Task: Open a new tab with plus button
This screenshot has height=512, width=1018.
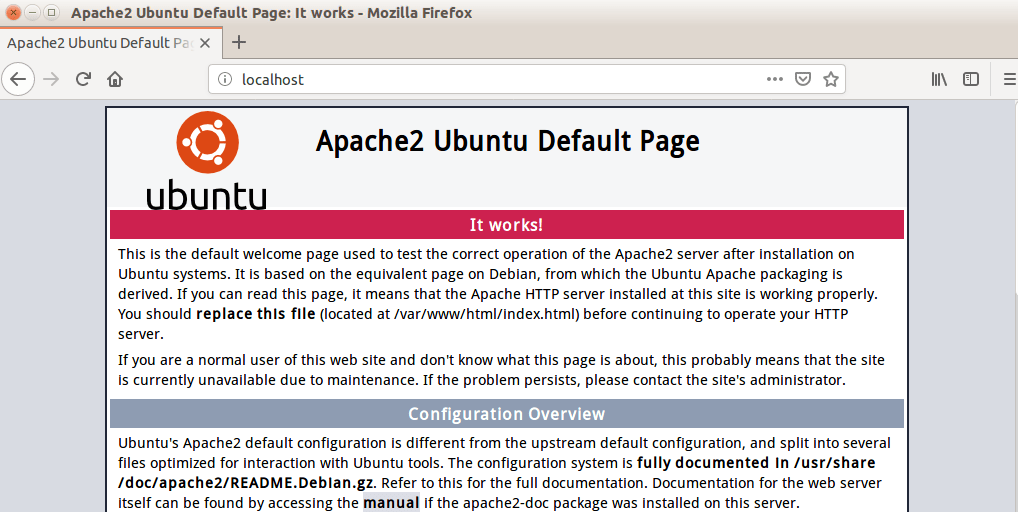Action: pyautogui.click(x=238, y=42)
